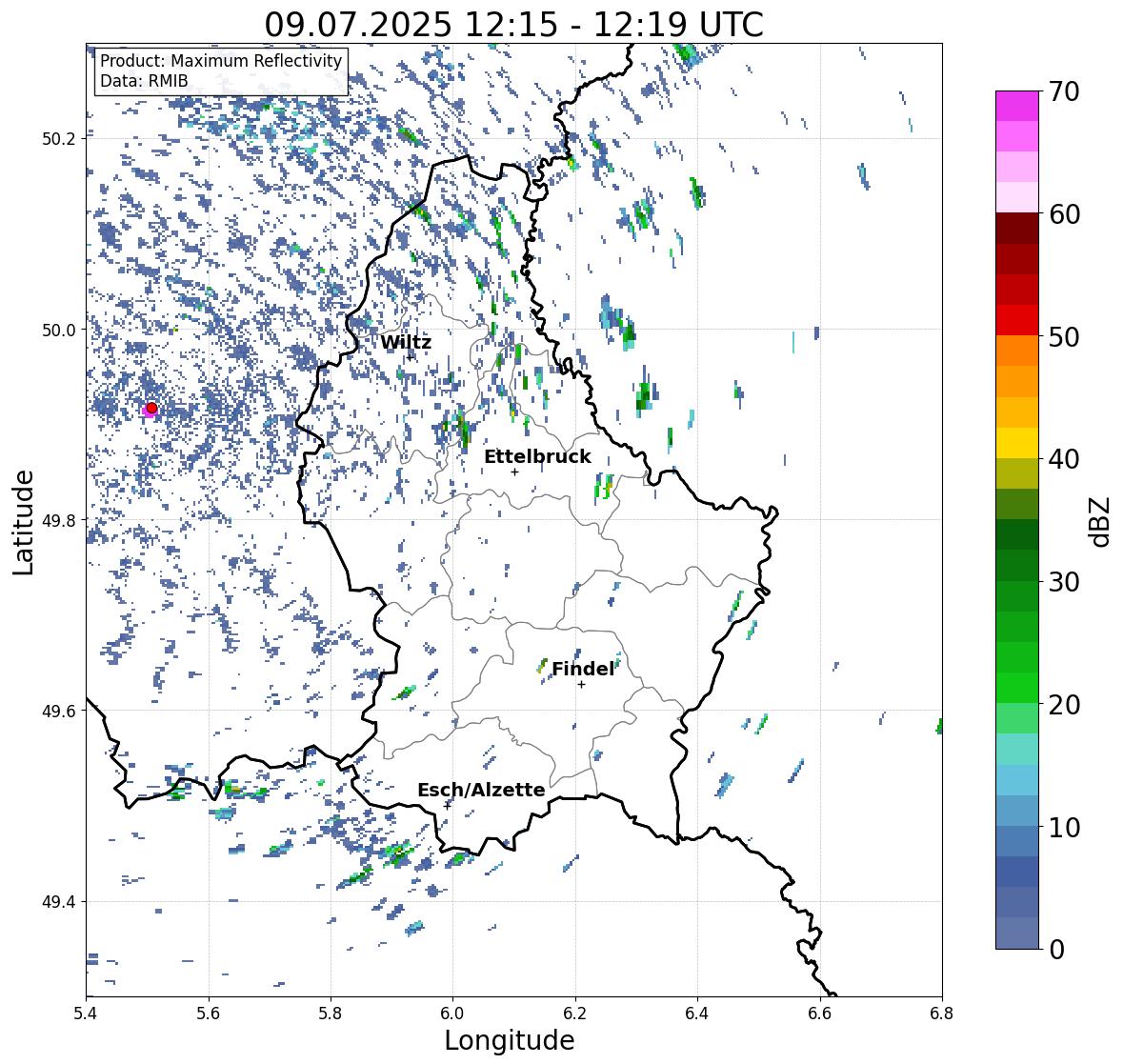Click the 6.2 longitude tick label
This screenshot has height=1064, width=1123.
(x=575, y=1014)
